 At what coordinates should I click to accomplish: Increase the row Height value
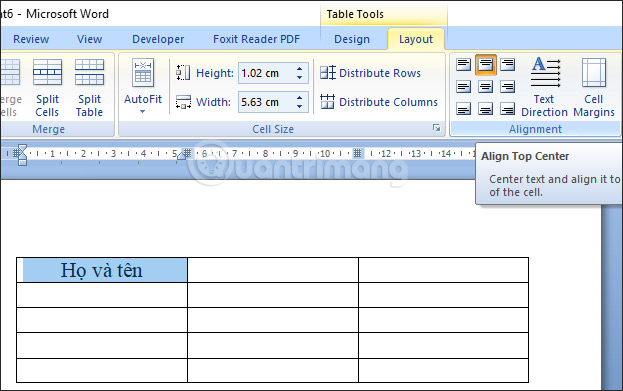300,68
